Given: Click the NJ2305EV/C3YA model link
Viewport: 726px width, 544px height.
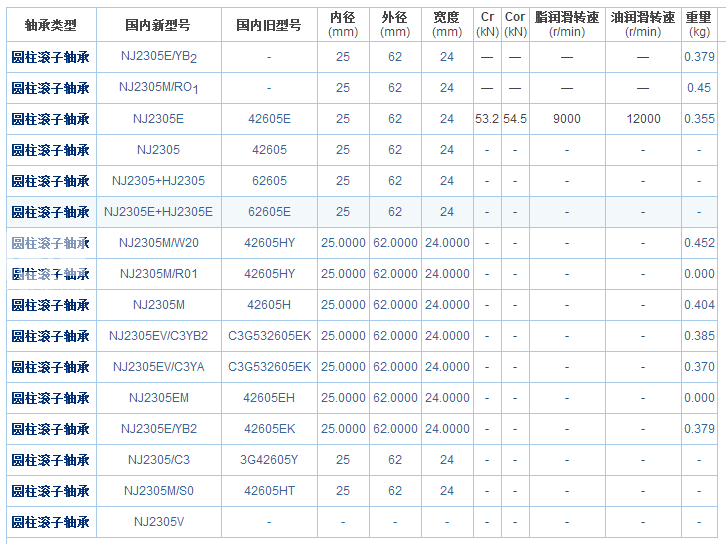Looking at the screenshot, I should pyautogui.click(x=158, y=367).
